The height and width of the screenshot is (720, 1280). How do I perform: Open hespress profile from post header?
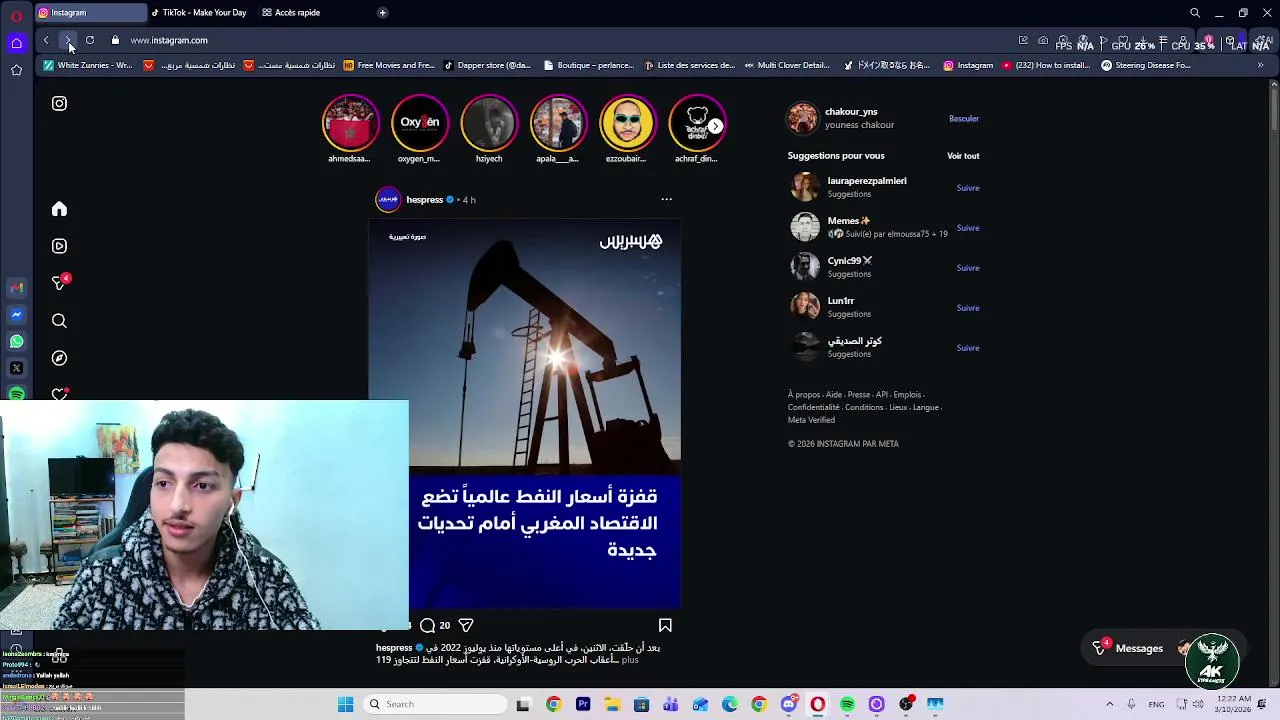coord(424,200)
